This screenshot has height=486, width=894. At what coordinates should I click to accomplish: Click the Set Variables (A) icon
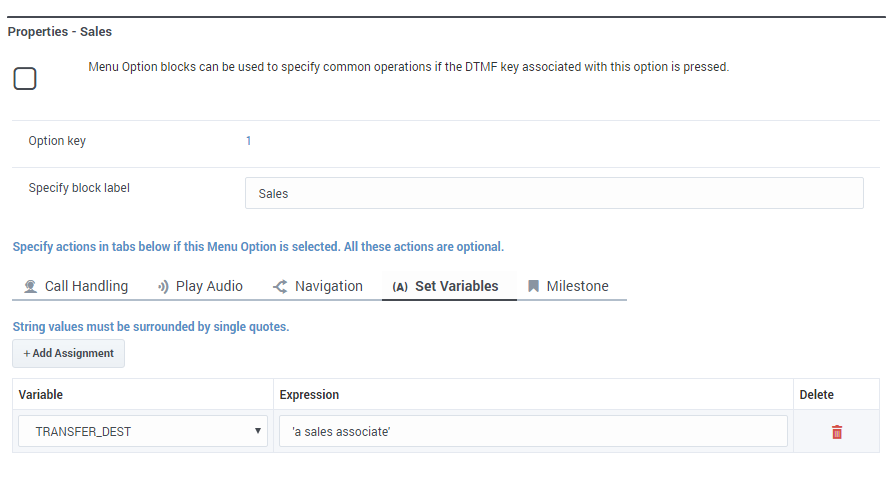coord(400,287)
